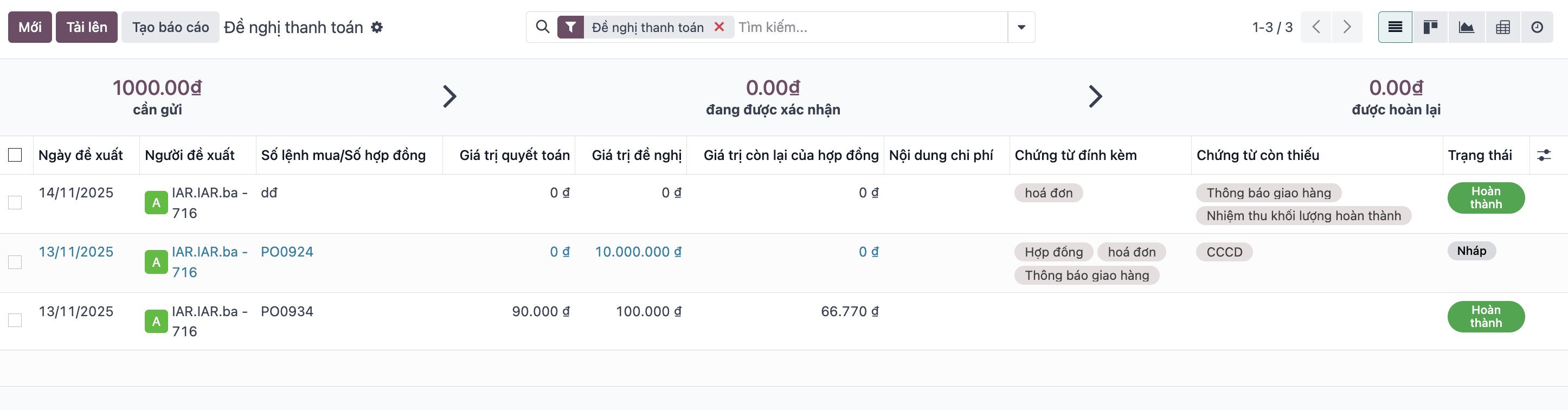
Task: Click the Mới button
Action: coord(30,28)
